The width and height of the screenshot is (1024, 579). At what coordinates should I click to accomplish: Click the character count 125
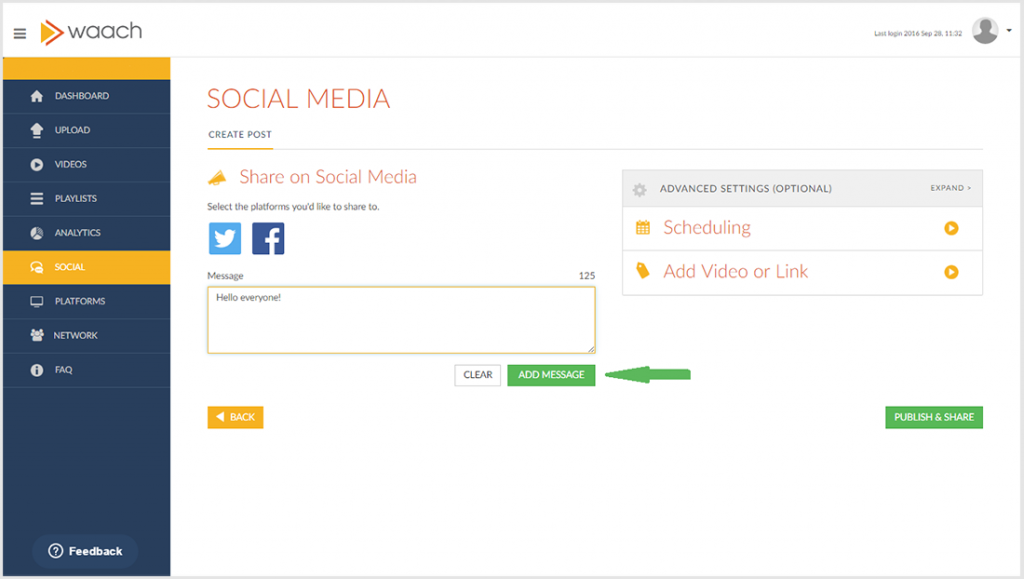(x=586, y=275)
